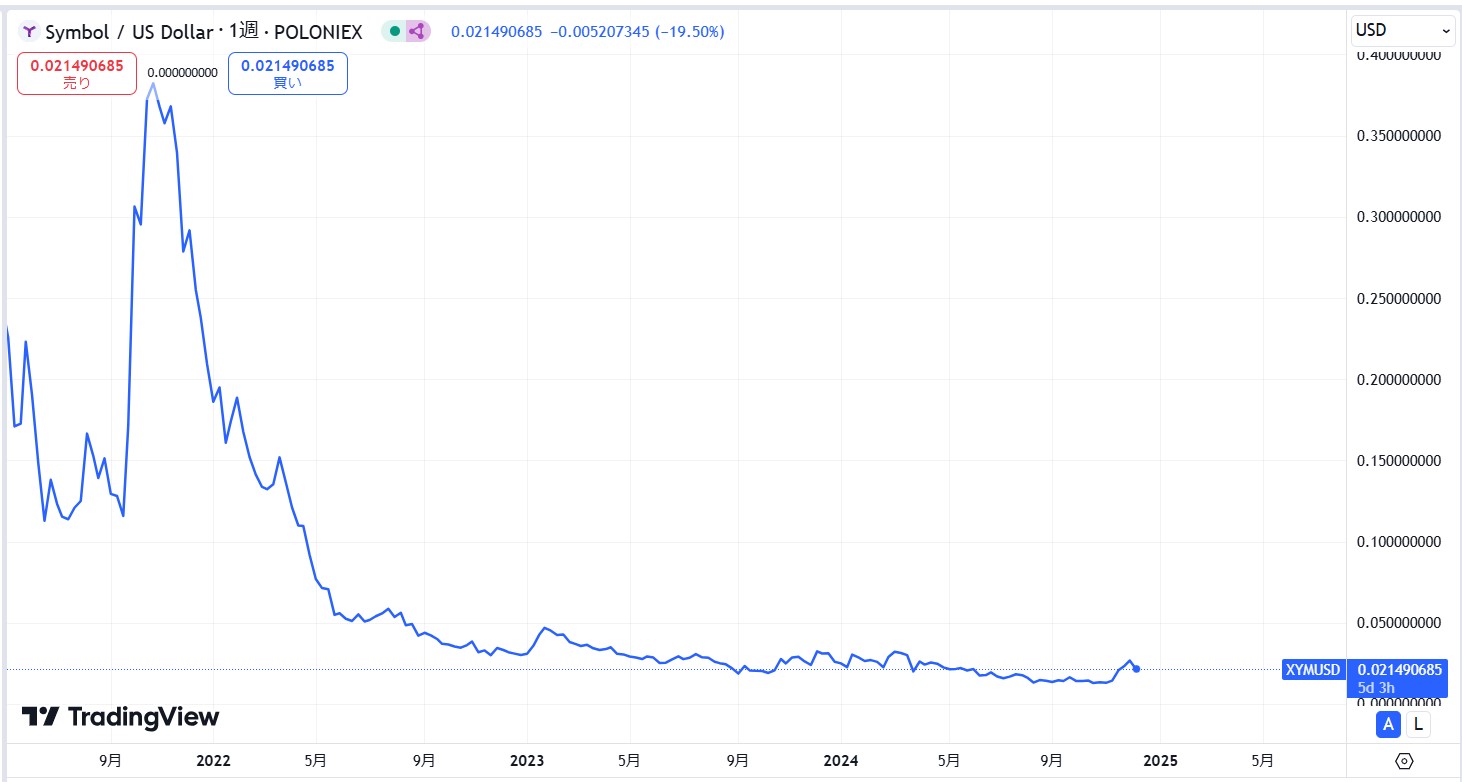Click the 0.150000000 price axis label
Viewport: 1462px width, 782px height.
(1398, 461)
